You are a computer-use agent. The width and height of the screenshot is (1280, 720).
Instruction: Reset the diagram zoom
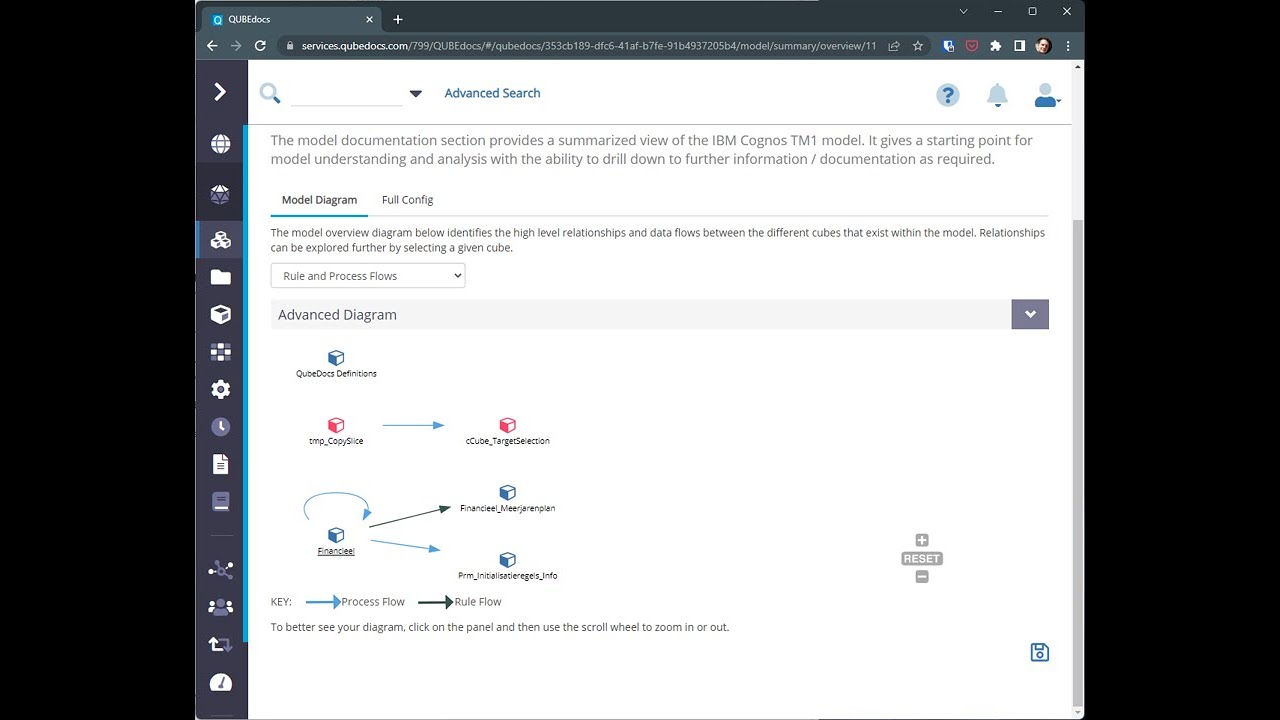point(922,559)
